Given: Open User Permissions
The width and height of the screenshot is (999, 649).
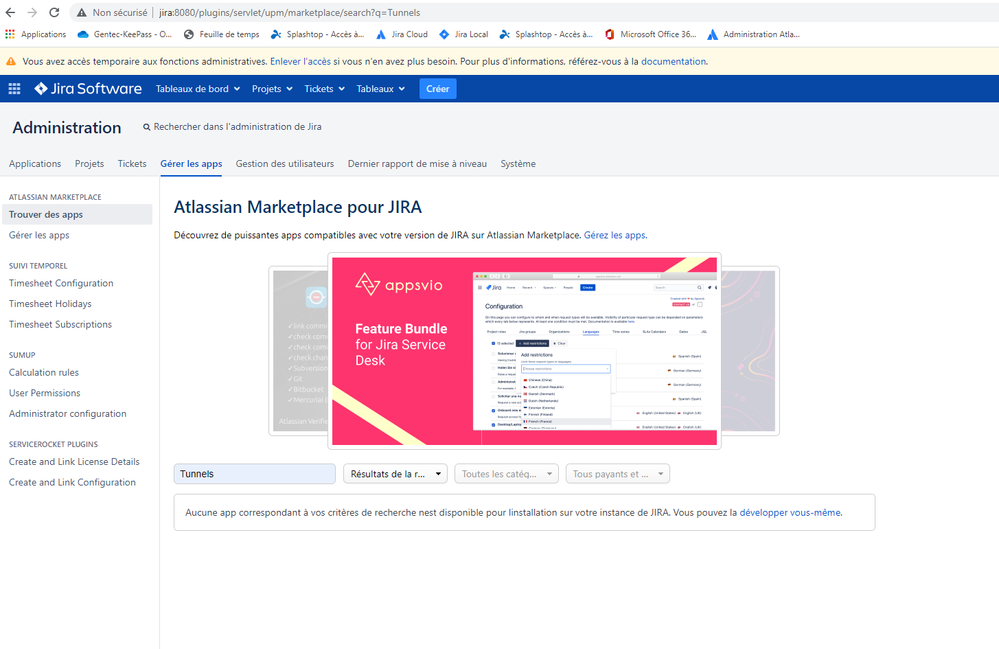Looking at the screenshot, I should [45, 393].
